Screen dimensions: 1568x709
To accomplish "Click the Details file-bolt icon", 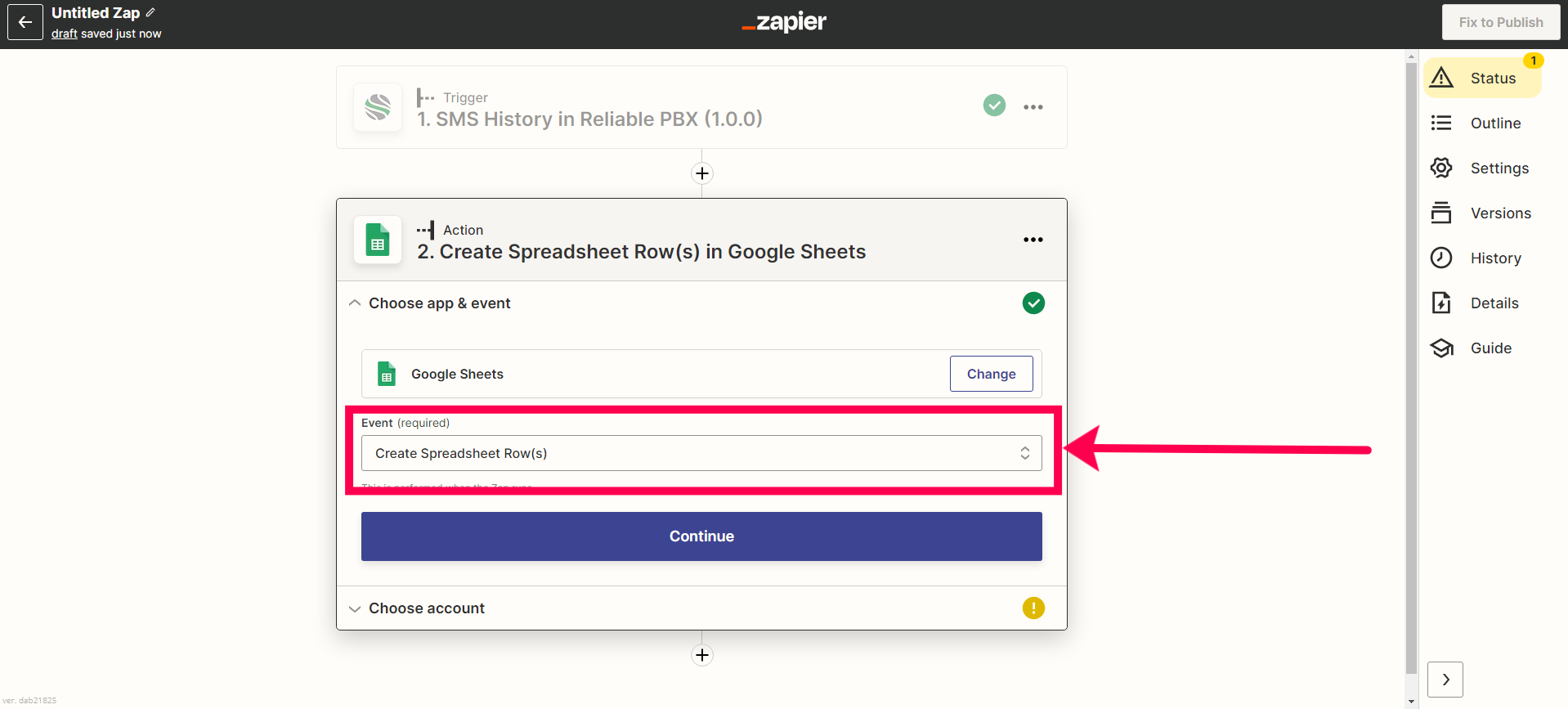I will tap(1441, 303).
